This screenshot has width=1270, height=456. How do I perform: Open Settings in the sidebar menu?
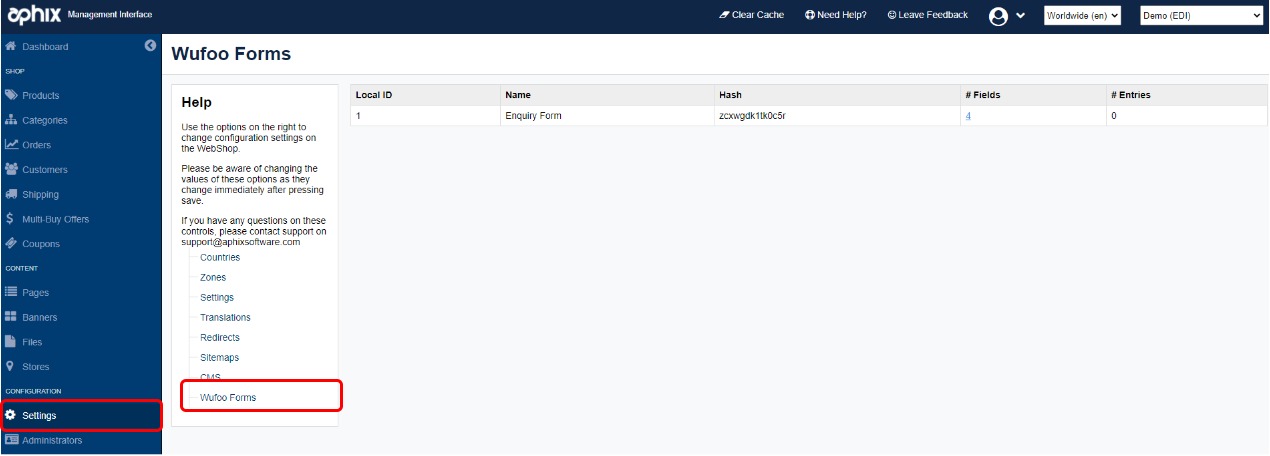pyautogui.click(x=40, y=415)
